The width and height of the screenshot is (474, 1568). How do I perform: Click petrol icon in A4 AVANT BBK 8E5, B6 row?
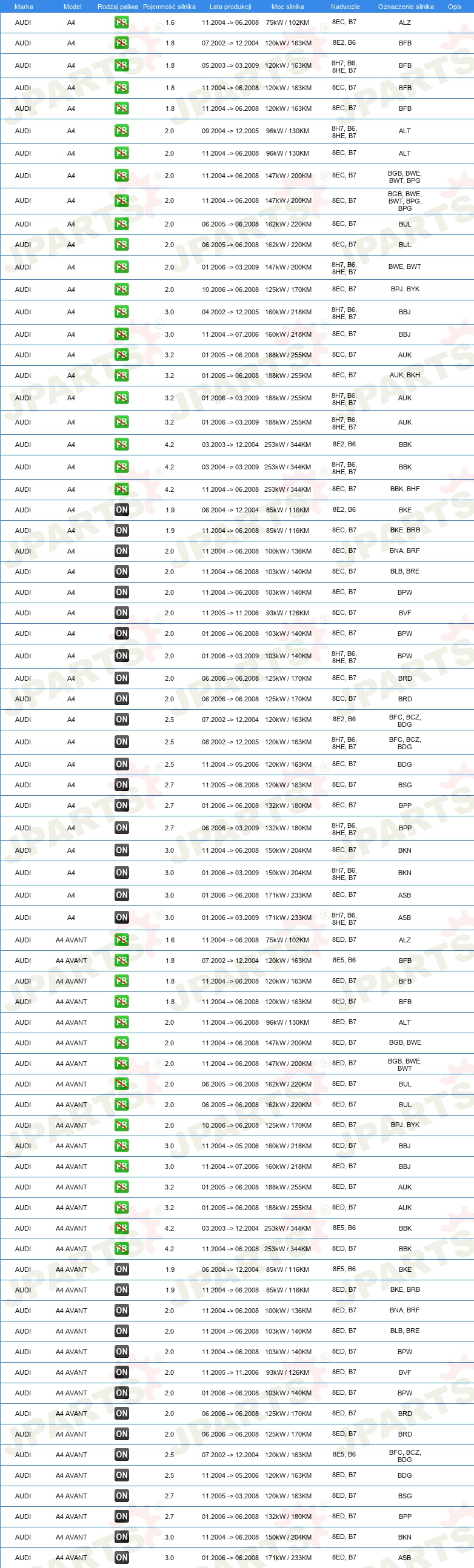pos(122,1229)
